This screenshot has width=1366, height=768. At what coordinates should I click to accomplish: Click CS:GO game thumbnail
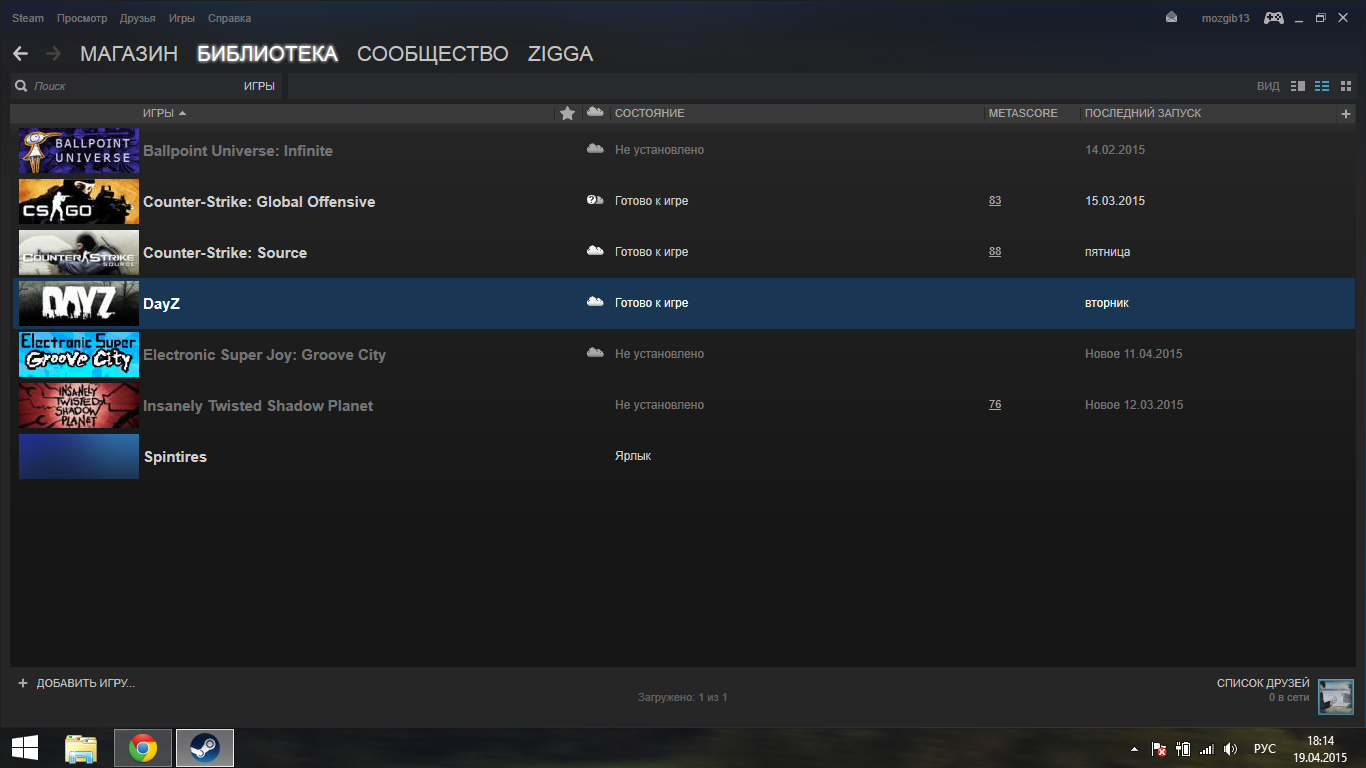pos(79,201)
